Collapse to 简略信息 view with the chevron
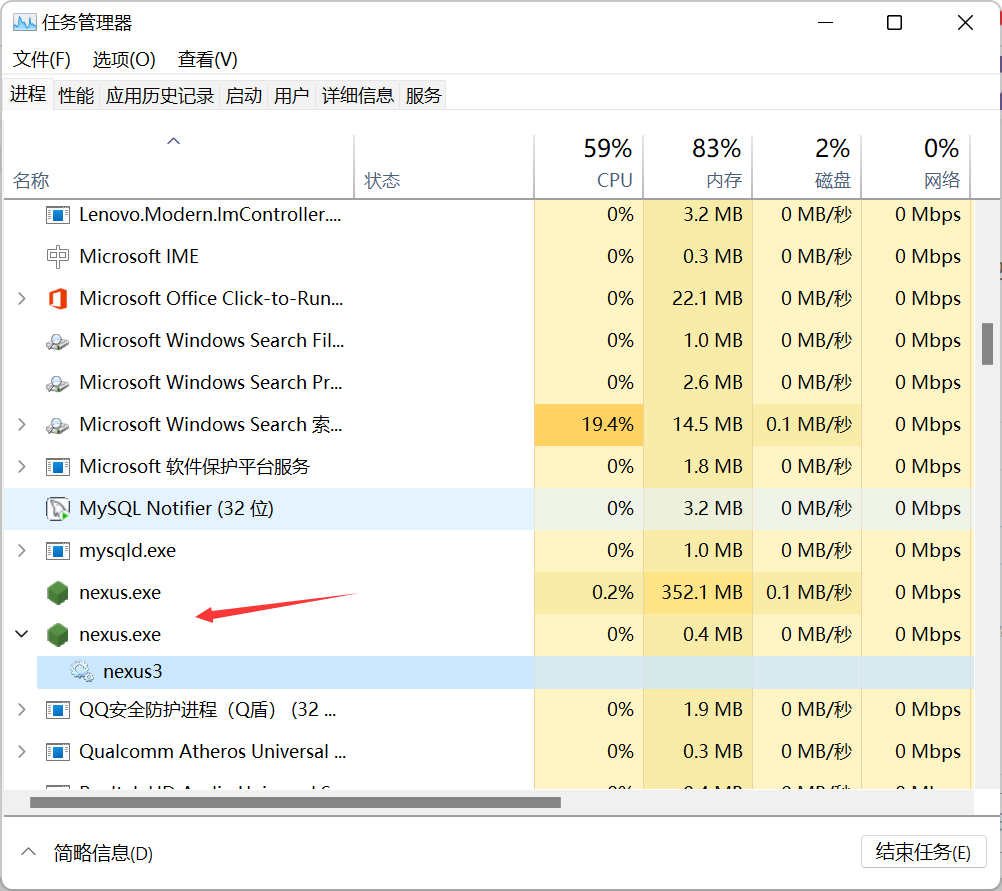Screen dimensions: 1002x891 click(28, 852)
